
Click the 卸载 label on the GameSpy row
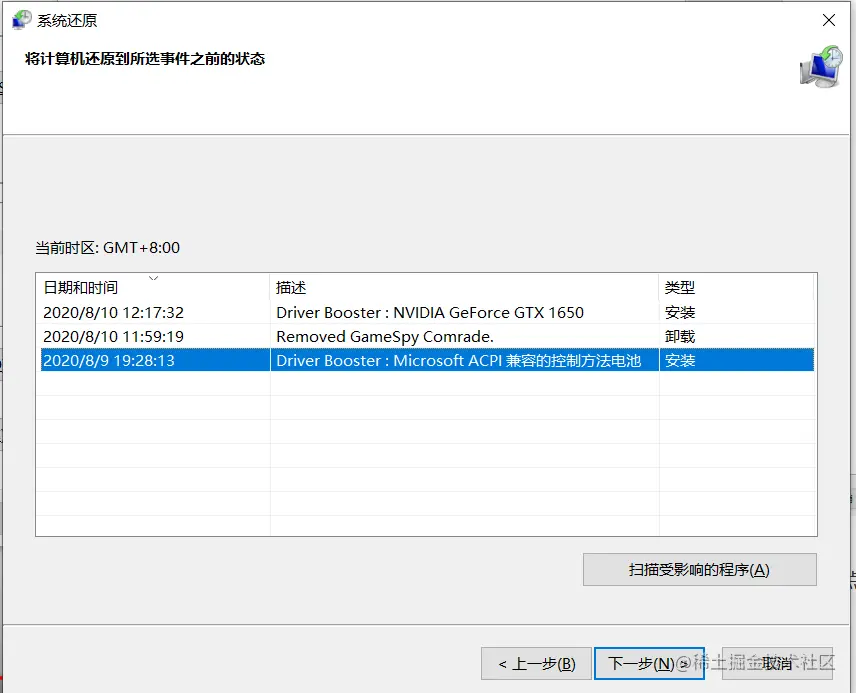680,336
